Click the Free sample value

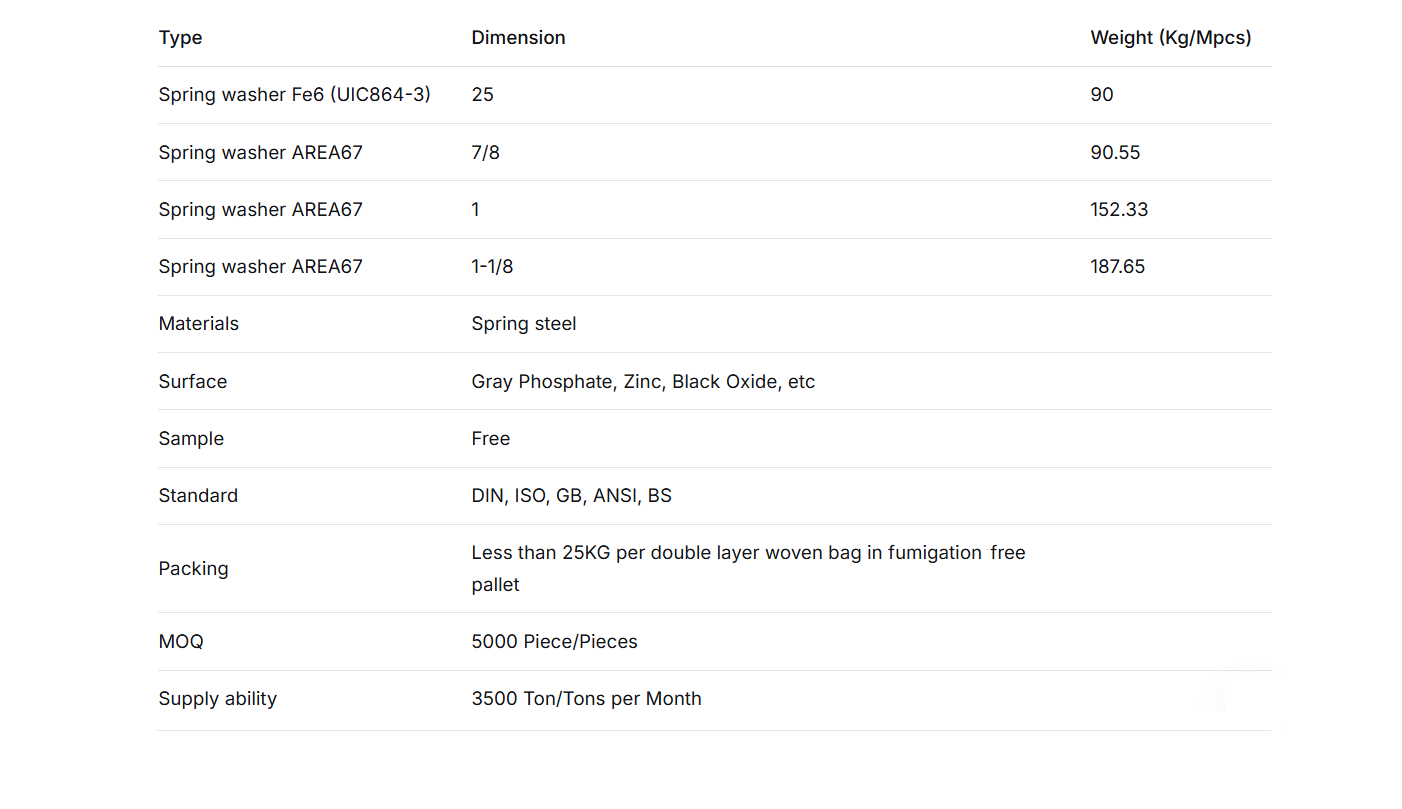pyautogui.click(x=490, y=439)
